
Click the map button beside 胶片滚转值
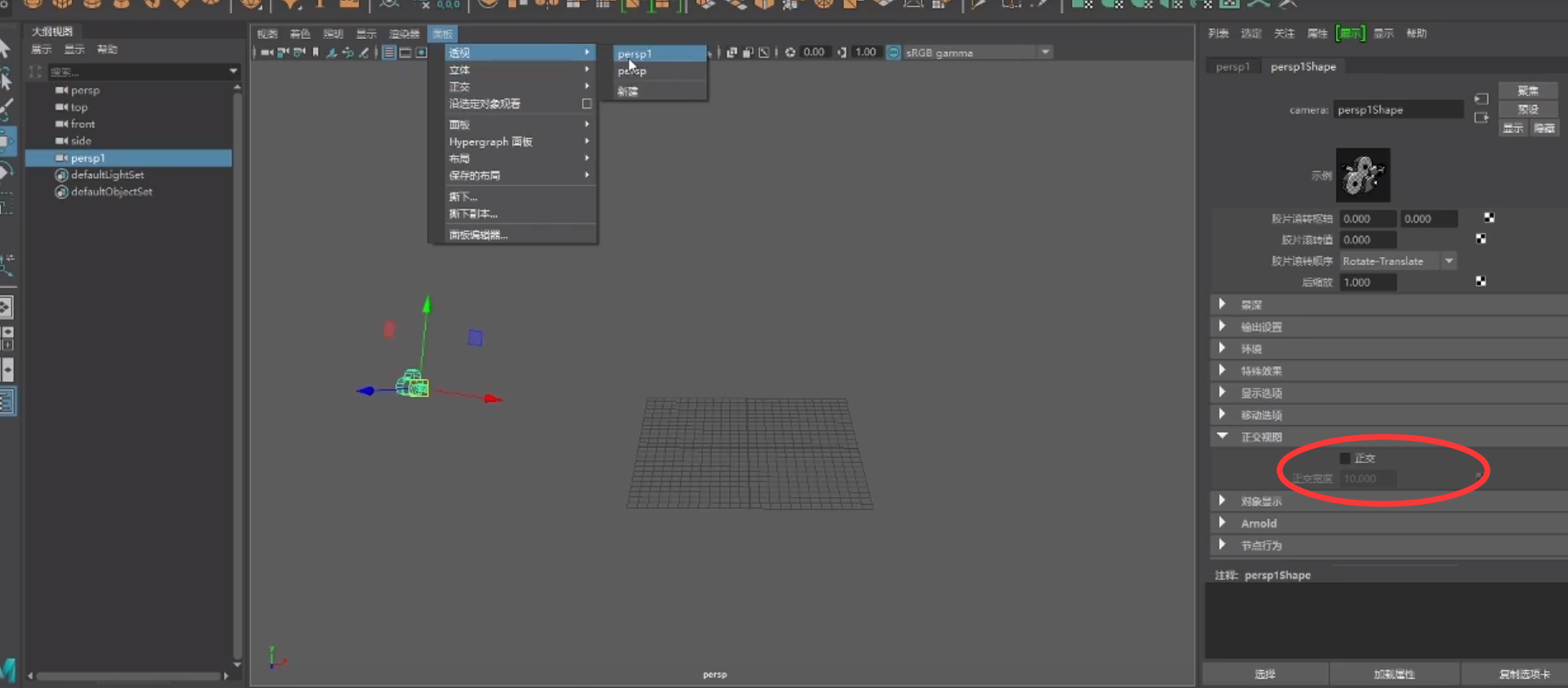click(x=1481, y=239)
